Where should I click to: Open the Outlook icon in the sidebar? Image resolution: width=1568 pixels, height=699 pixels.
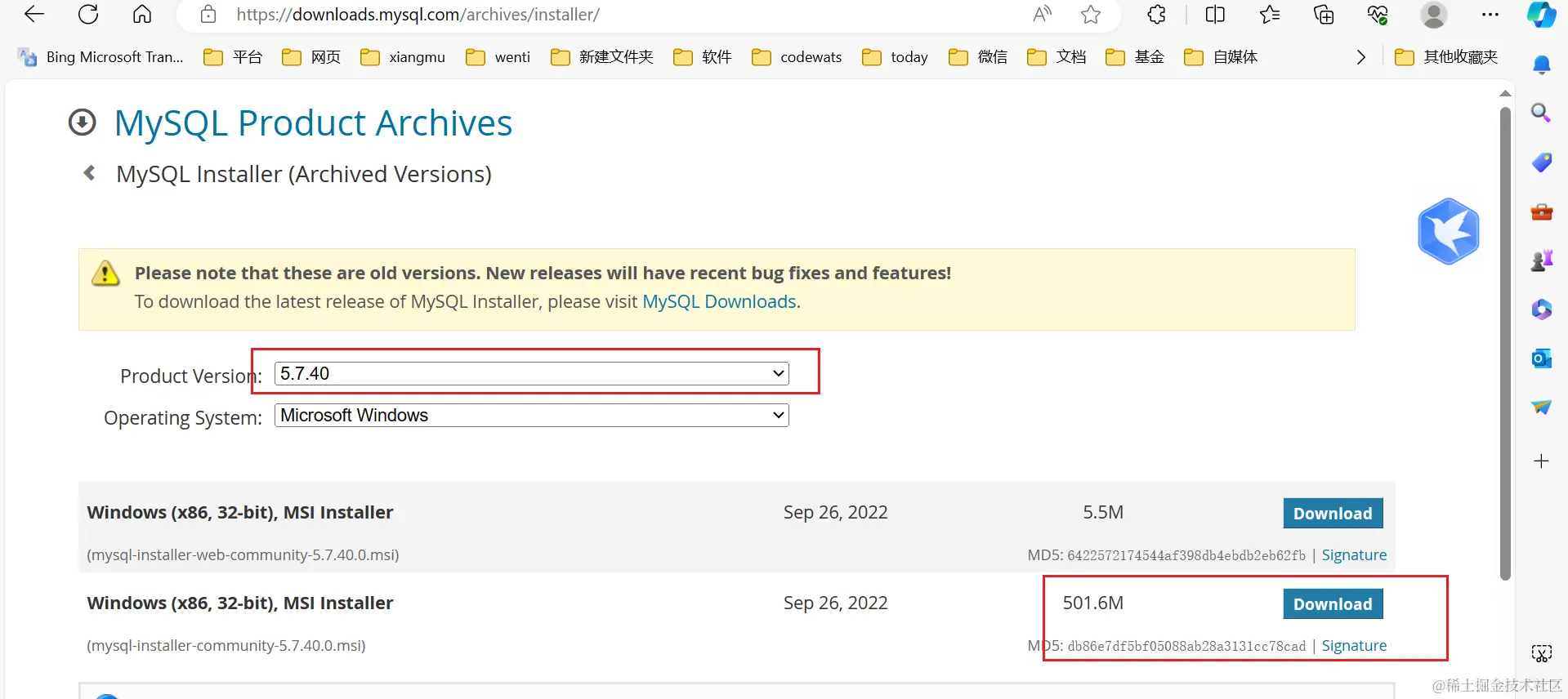pyautogui.click(x=1542, y=358)
